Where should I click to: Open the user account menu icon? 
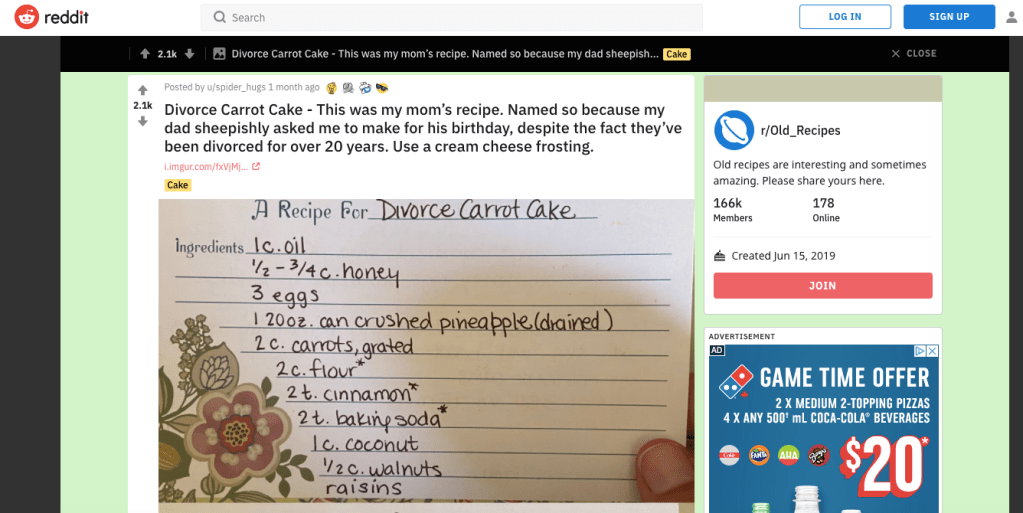point(1011,17)
